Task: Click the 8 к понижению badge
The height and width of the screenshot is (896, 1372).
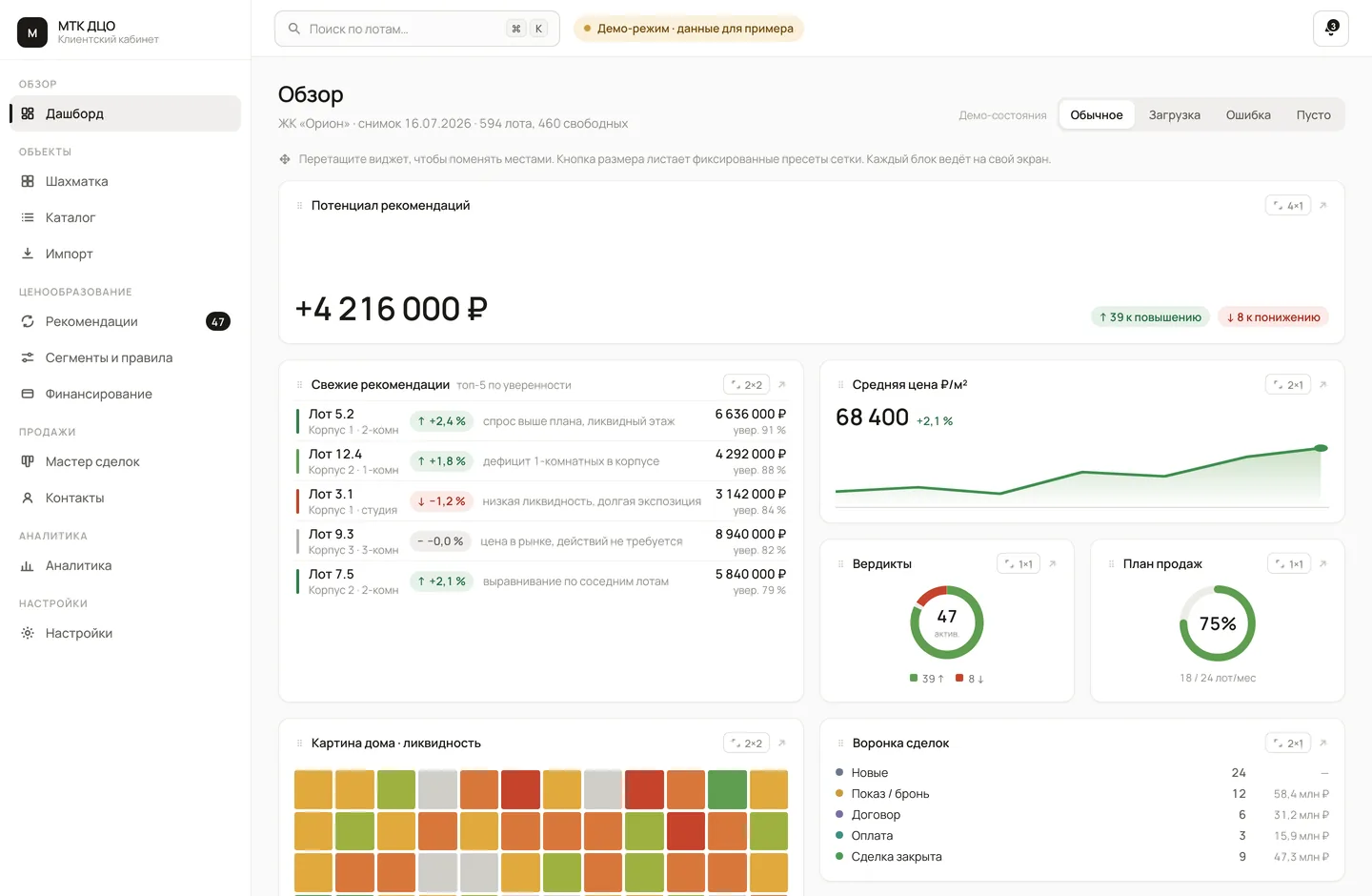Action: (1273, 317)
